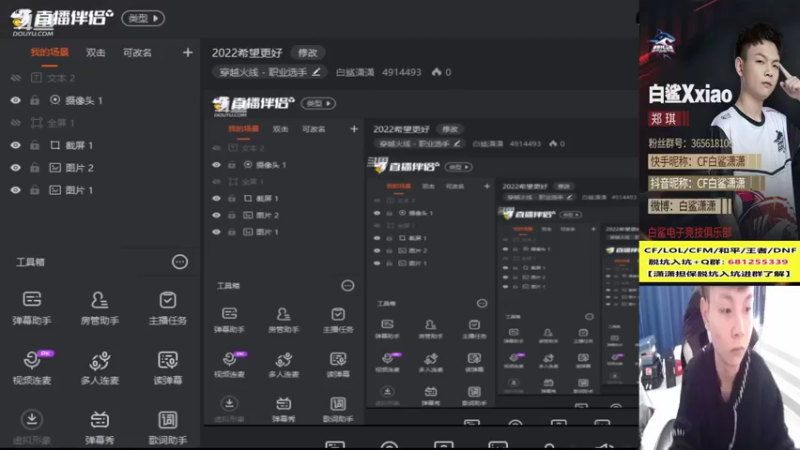Open the 弹幕助手 tool in main toolbox
Viewport: 800px width, 450px height.
[32, 307]
